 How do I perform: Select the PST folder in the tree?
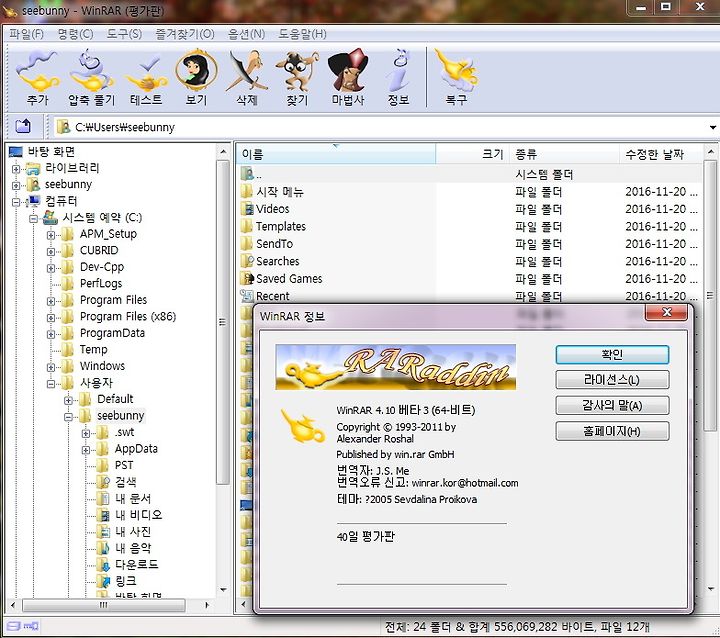point(124,465)
